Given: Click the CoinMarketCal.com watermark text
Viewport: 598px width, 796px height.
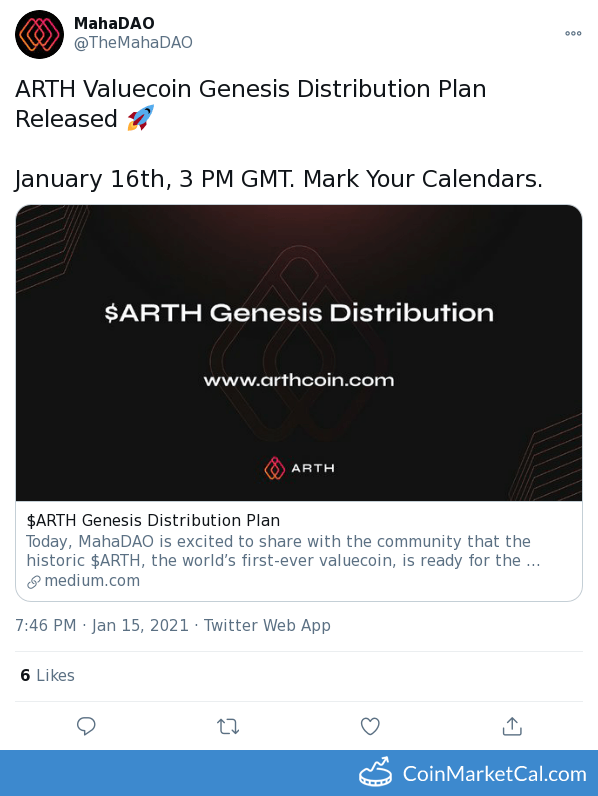Looking at the screenshot, I should click(494, 774).
